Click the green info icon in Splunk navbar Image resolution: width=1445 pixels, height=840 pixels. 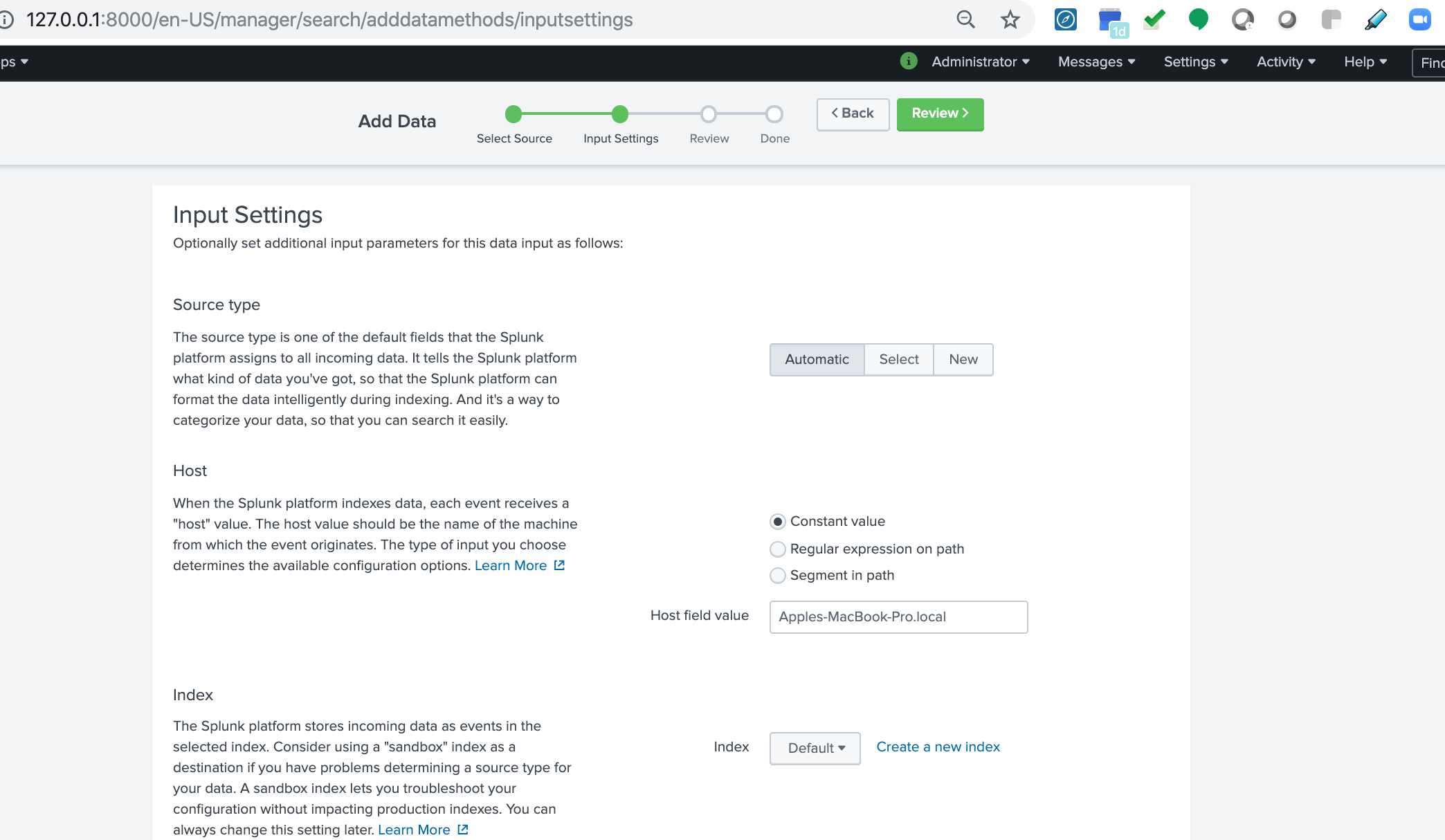(x=907, y=62)
